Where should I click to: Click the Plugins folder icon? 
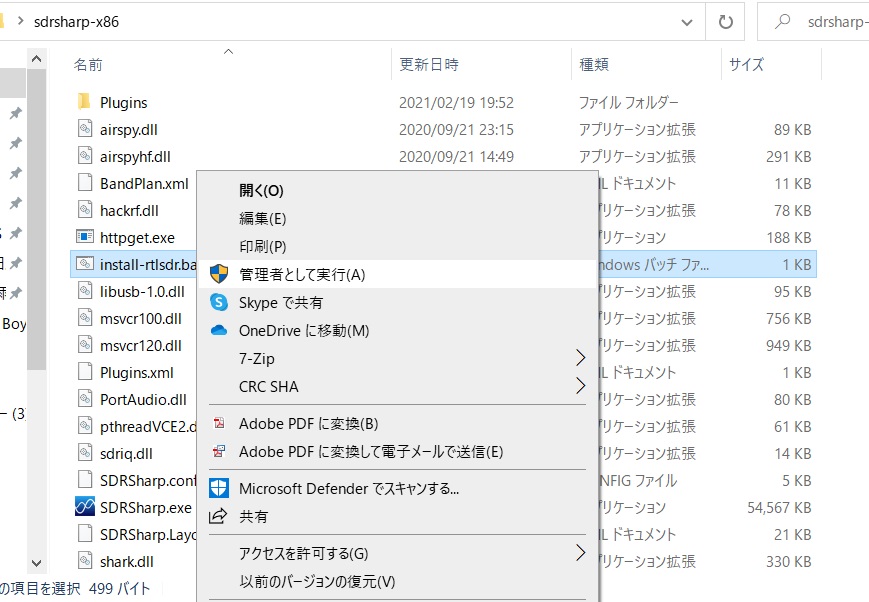pos(84,102)
